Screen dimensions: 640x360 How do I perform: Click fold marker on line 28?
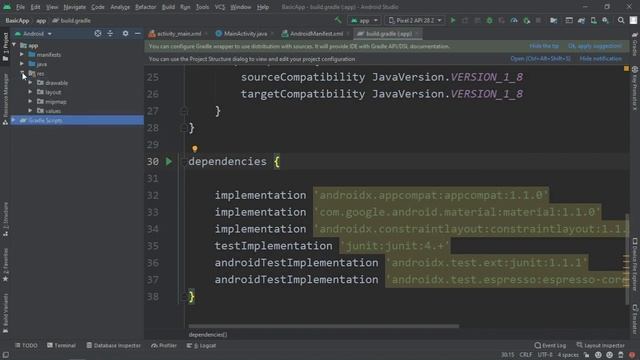pyautogui.click(x=183, y=128)
